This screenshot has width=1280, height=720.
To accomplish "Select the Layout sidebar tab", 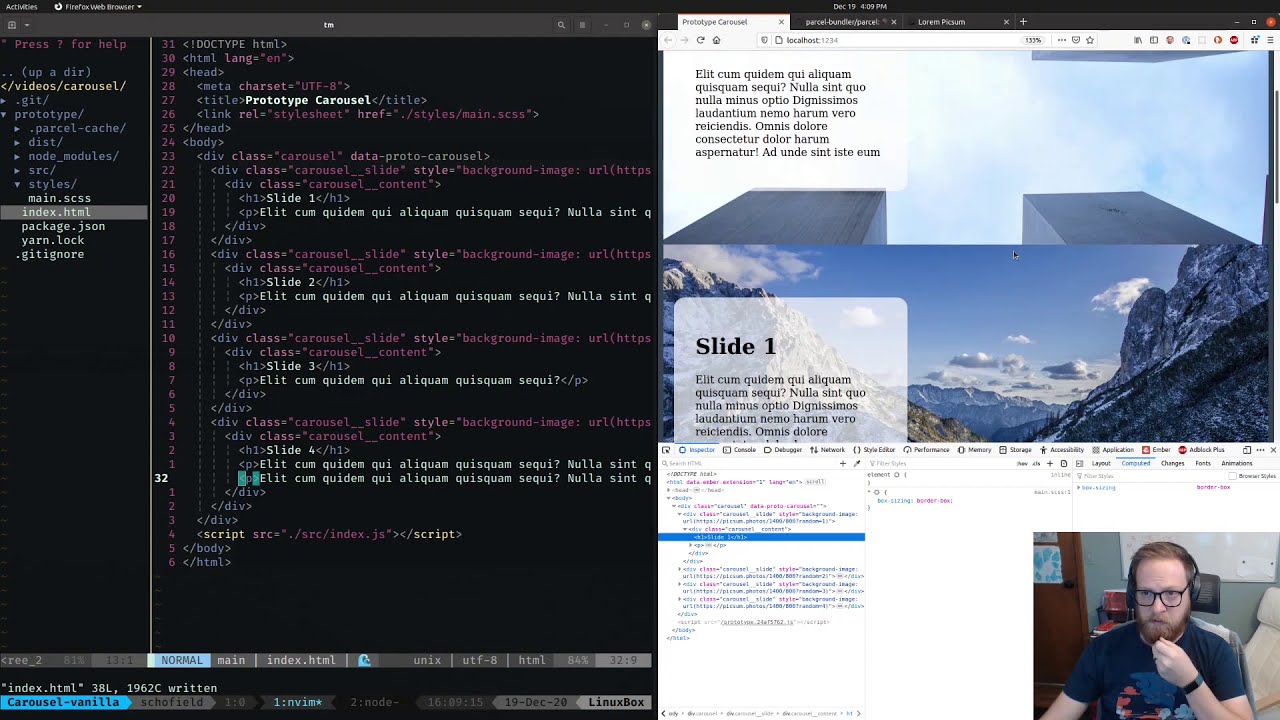I will pyautogui.click(x=1101, y=463).
